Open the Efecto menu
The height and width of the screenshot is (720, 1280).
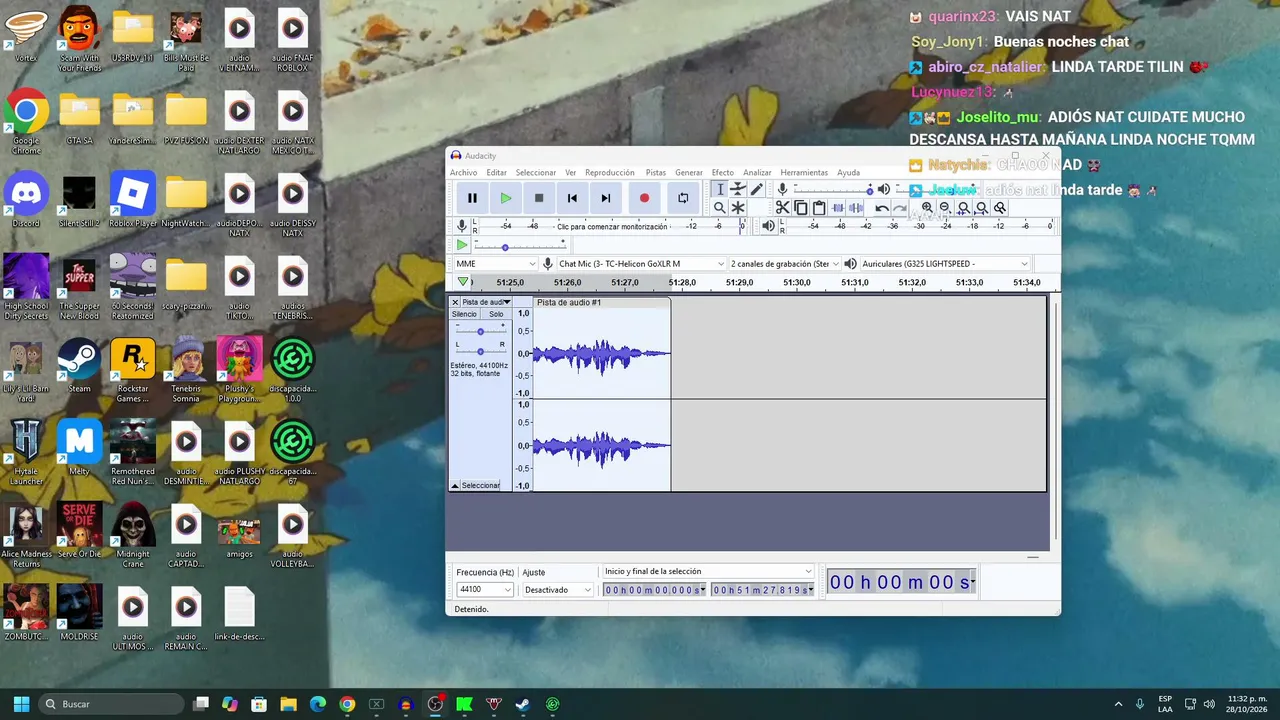click(722, 173)
